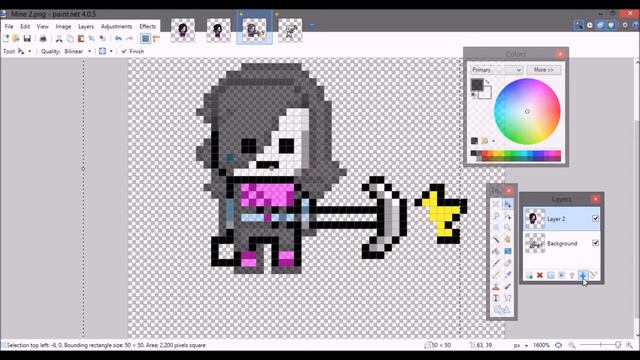Click the Finish button
This screenshot has height=360, width=640.
click(133, 51)
